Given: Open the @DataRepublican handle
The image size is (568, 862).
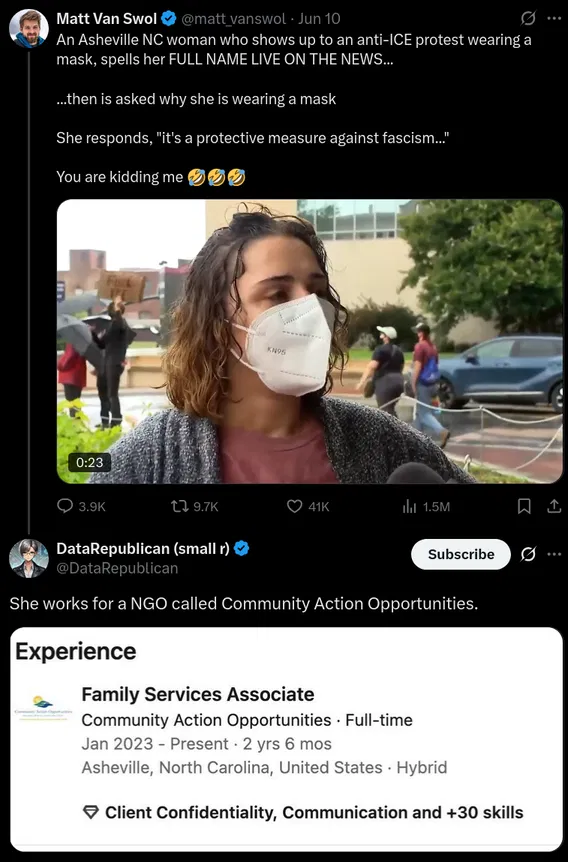Looking at the screenshot, I should coord(117,568).
